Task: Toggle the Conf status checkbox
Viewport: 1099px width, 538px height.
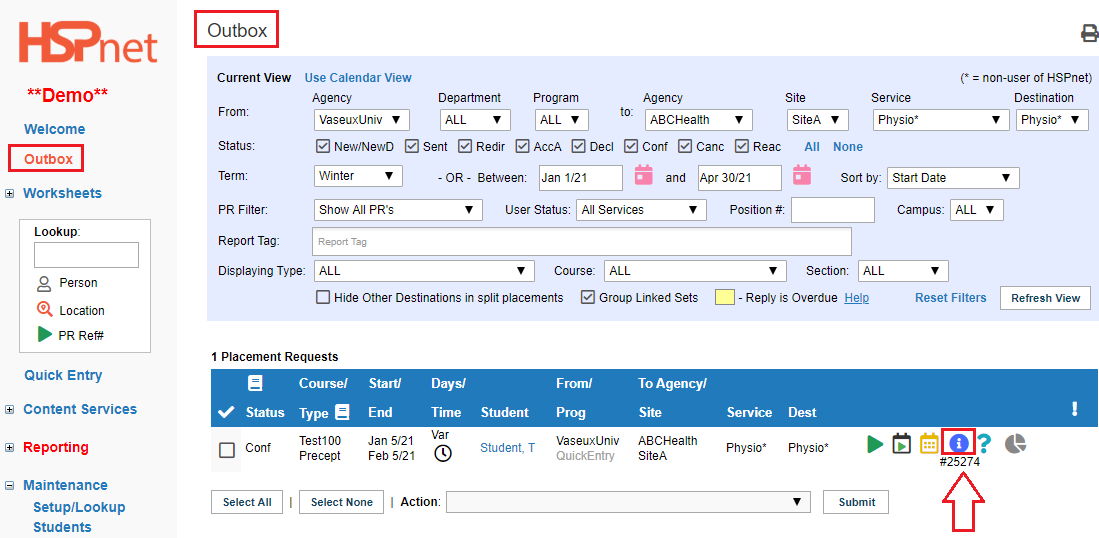Action: tap(631, 146)
